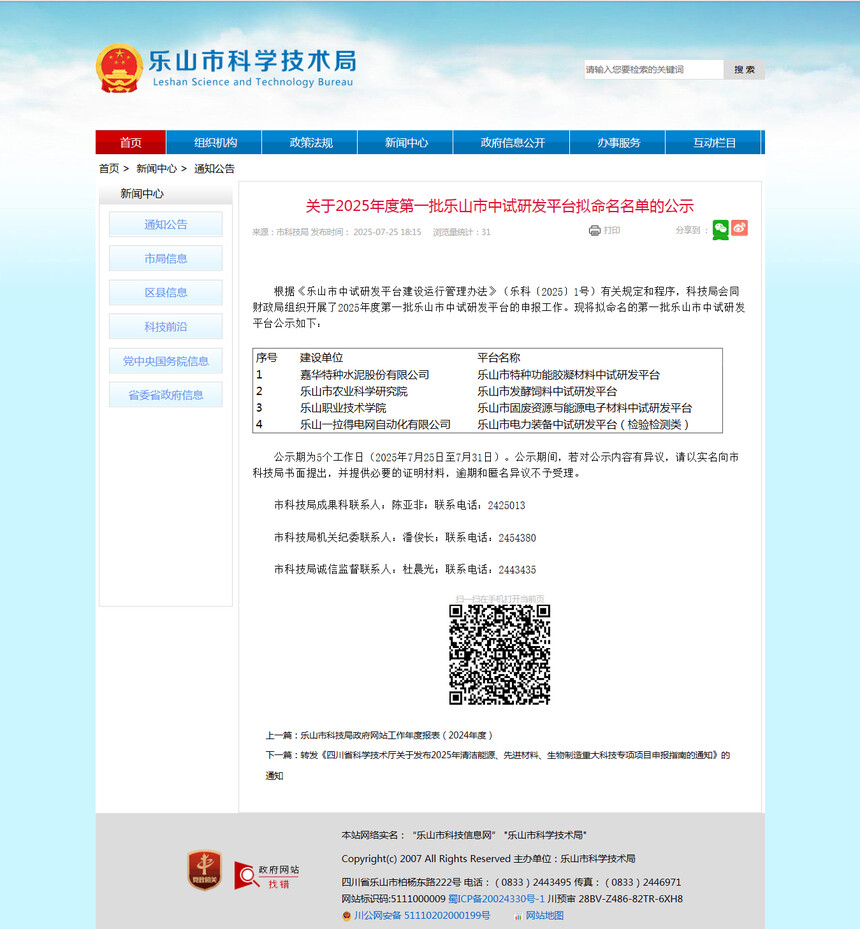Image resolution: width=860 pixels, height=929 pixels.
Task: Share the article via WeChat icon
Action: tap(720, 229)
